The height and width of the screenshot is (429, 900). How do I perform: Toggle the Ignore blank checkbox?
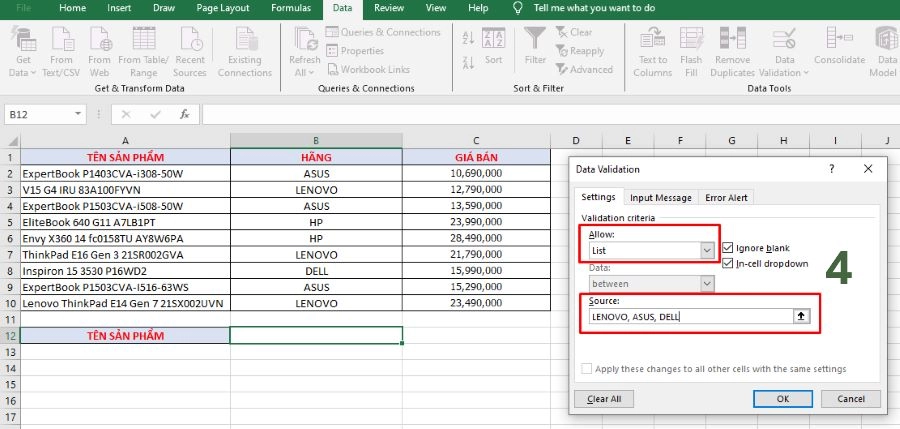(x=727, y=248)
